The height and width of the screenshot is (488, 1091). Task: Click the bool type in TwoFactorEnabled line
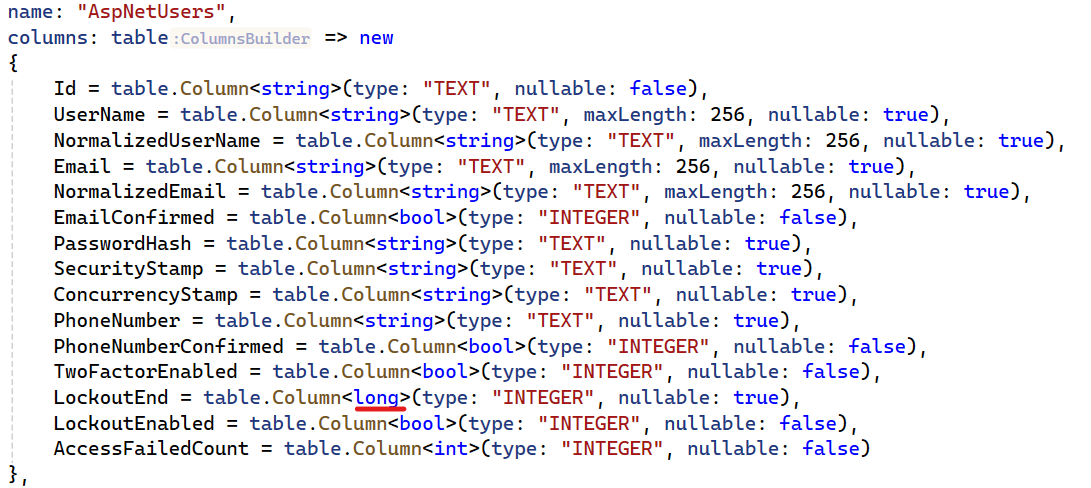(446, 372)
